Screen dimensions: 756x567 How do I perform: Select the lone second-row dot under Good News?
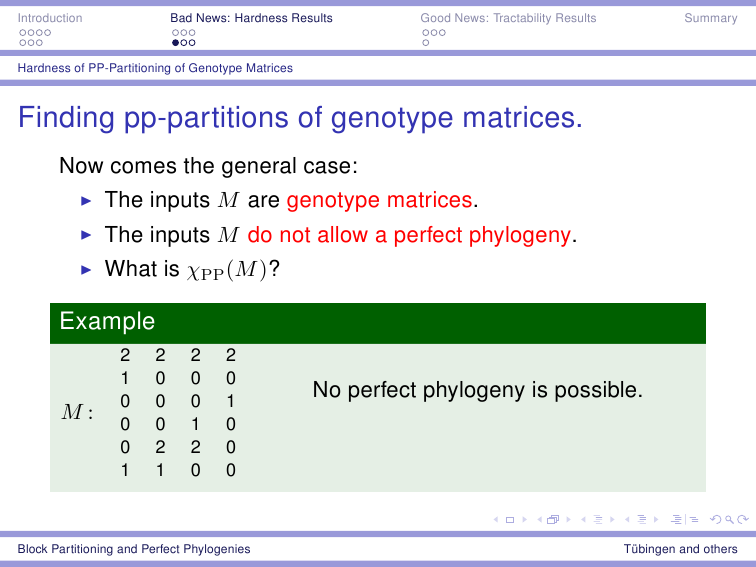[x=426, y=43]
